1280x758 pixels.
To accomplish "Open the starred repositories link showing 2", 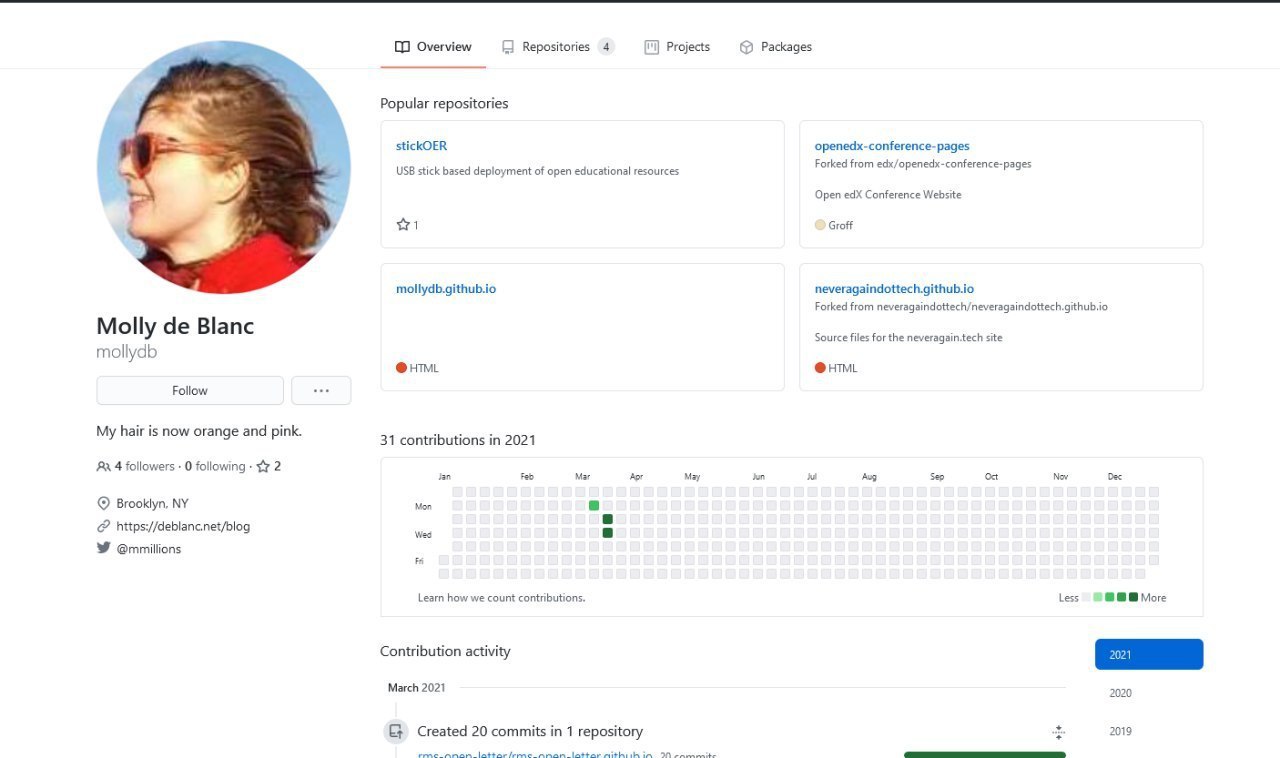I will tap(269, 466).
